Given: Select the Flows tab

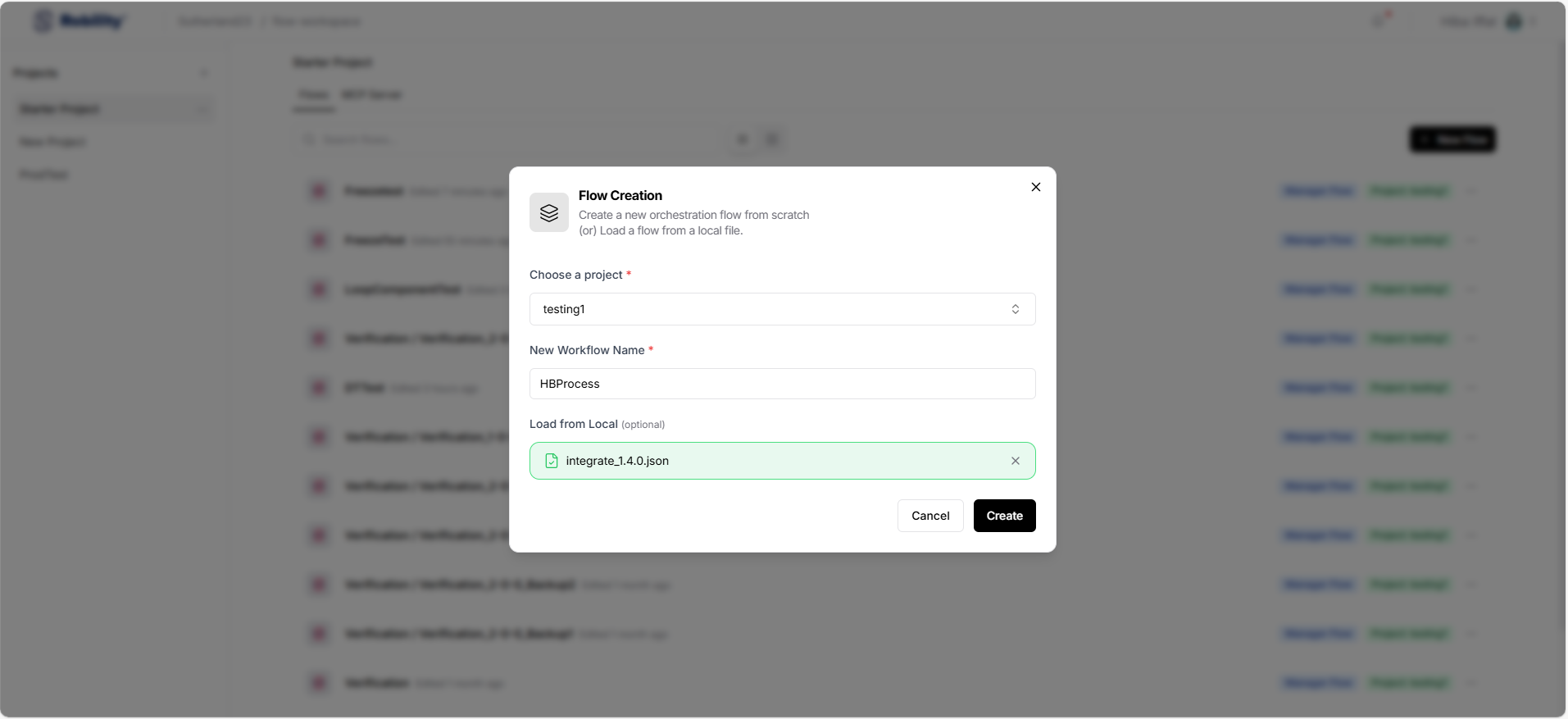Looking at the screenshot, I should click(x=313, y=95).
